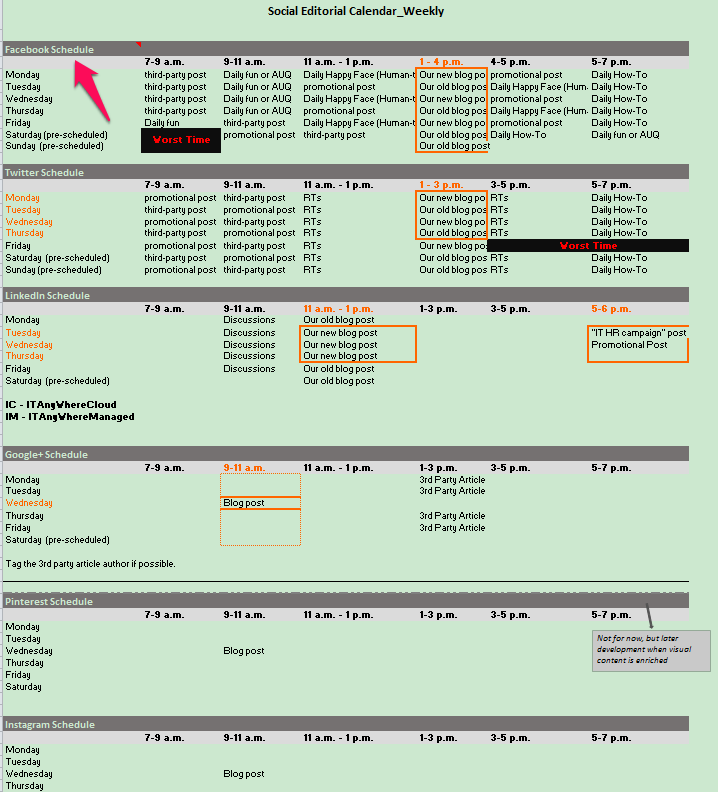
Task: Select Facebook Saturday 'Daily How-To' in 4-5 p.m.
Action: coord(518,135)
